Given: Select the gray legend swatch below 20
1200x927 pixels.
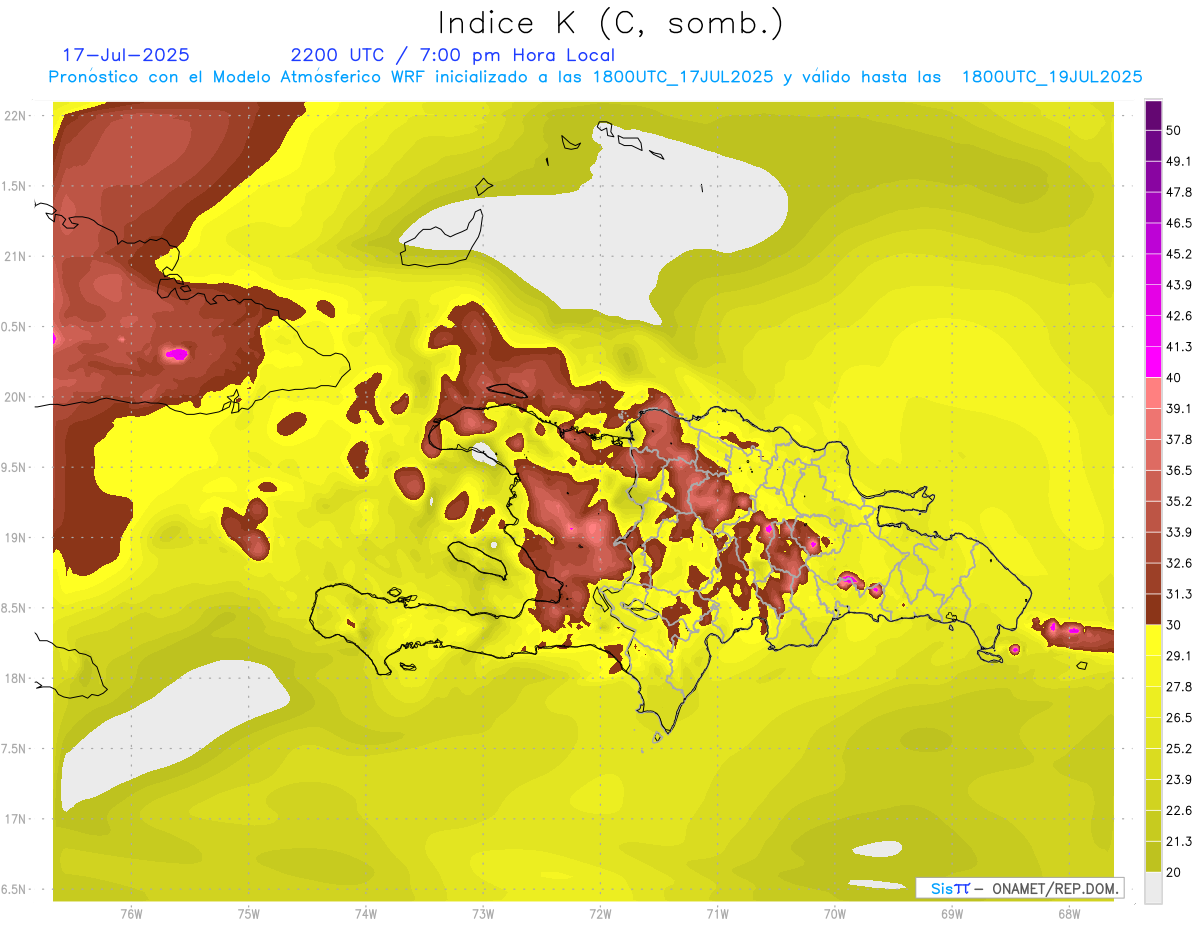Looking at the screenshot, I should click(1154, 888).
